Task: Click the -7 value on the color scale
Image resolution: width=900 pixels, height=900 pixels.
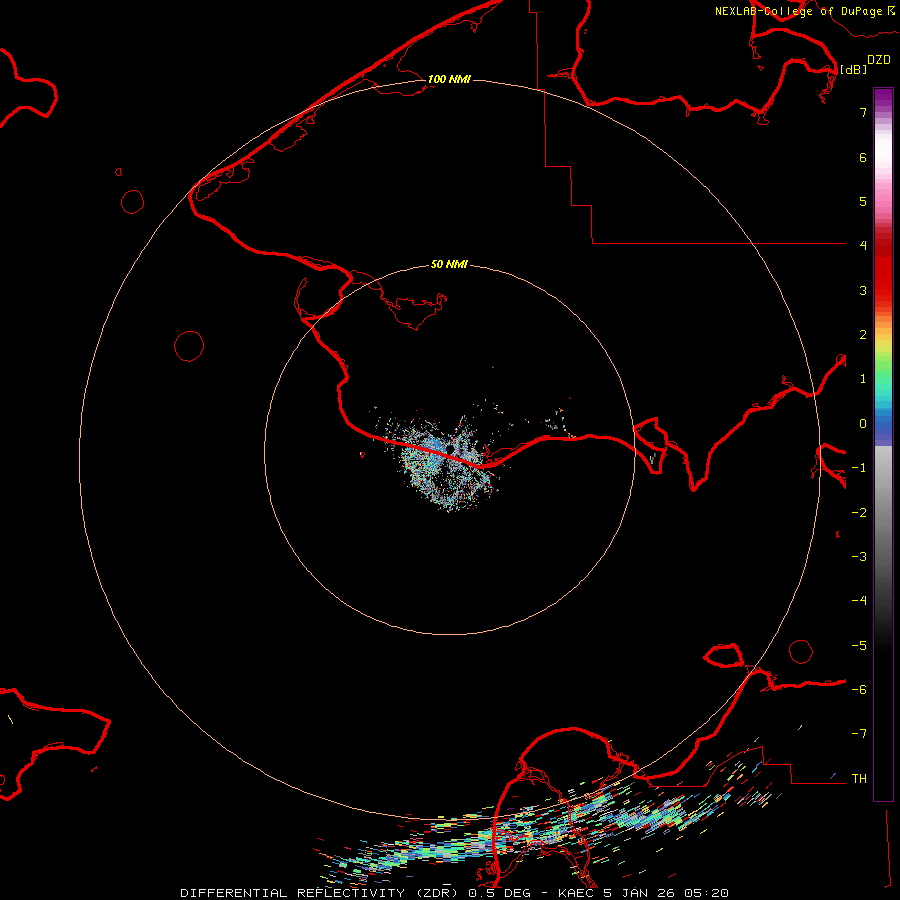Action: pyautogui.click(x=859, y=734)
